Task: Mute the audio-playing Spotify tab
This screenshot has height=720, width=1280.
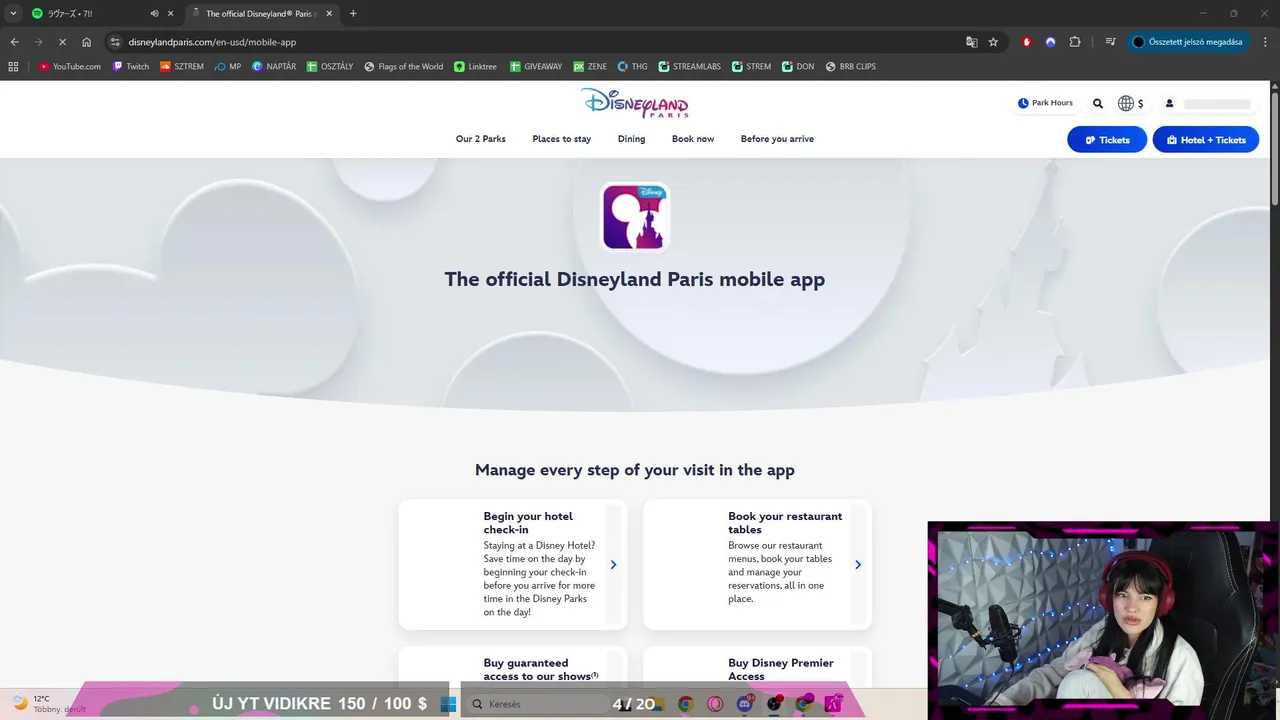Action: (154, 13)
